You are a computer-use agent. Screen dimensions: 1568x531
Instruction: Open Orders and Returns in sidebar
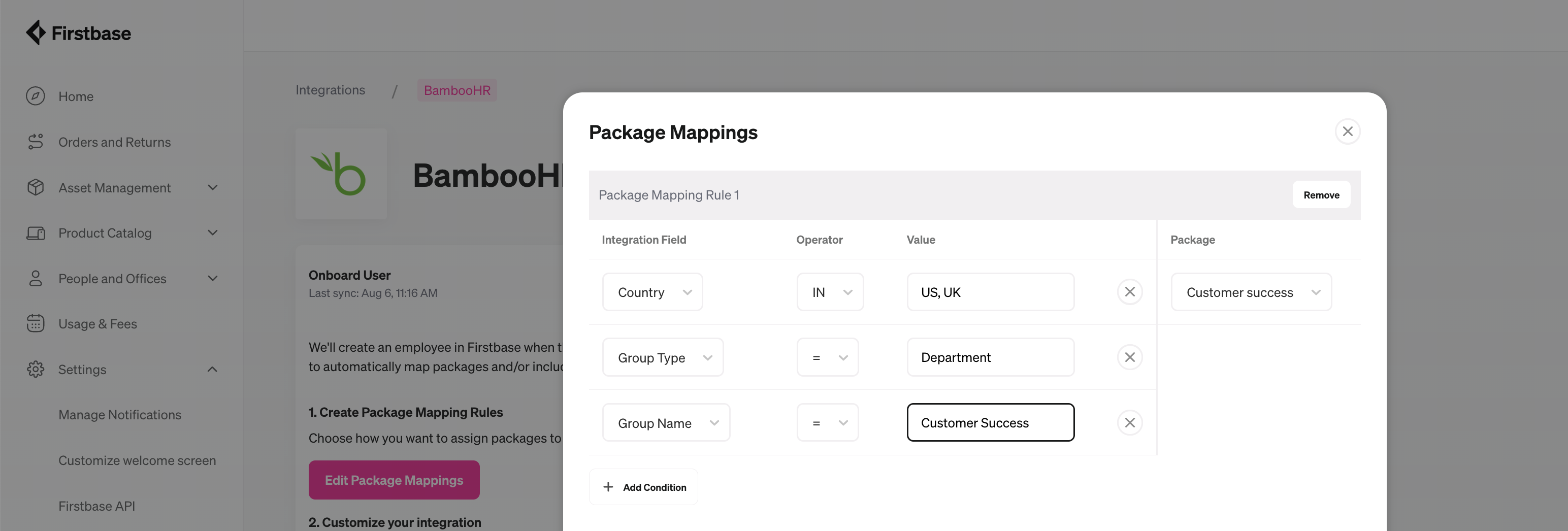pos(114,142)
